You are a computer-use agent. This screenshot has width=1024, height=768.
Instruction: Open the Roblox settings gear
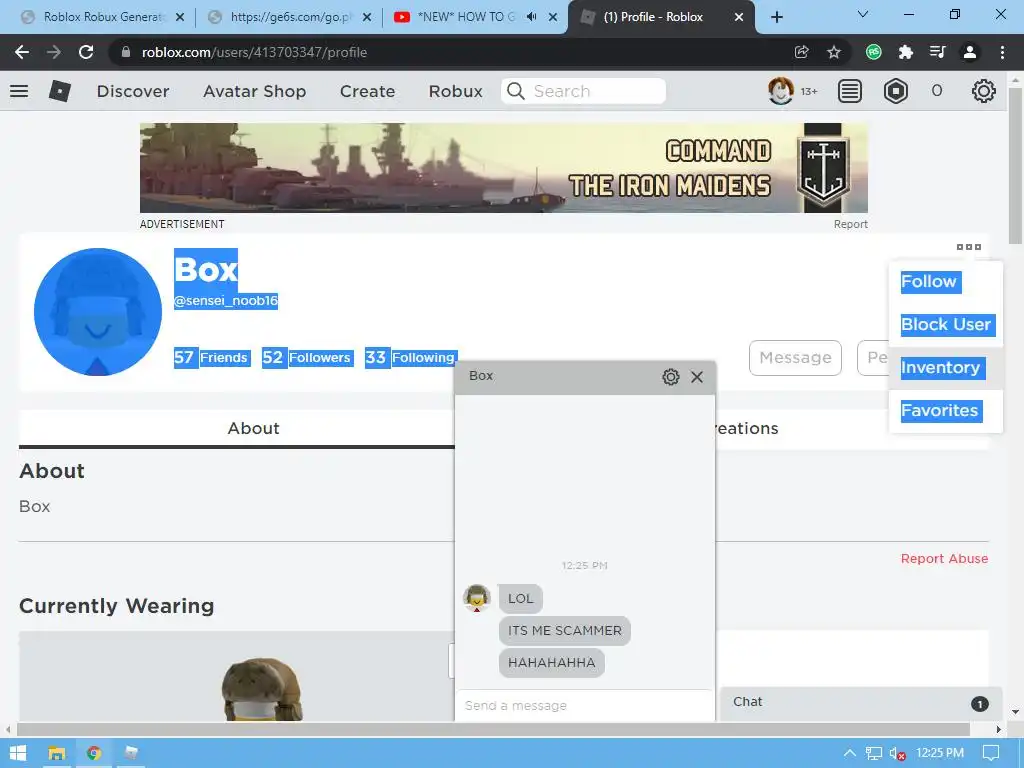984,91
